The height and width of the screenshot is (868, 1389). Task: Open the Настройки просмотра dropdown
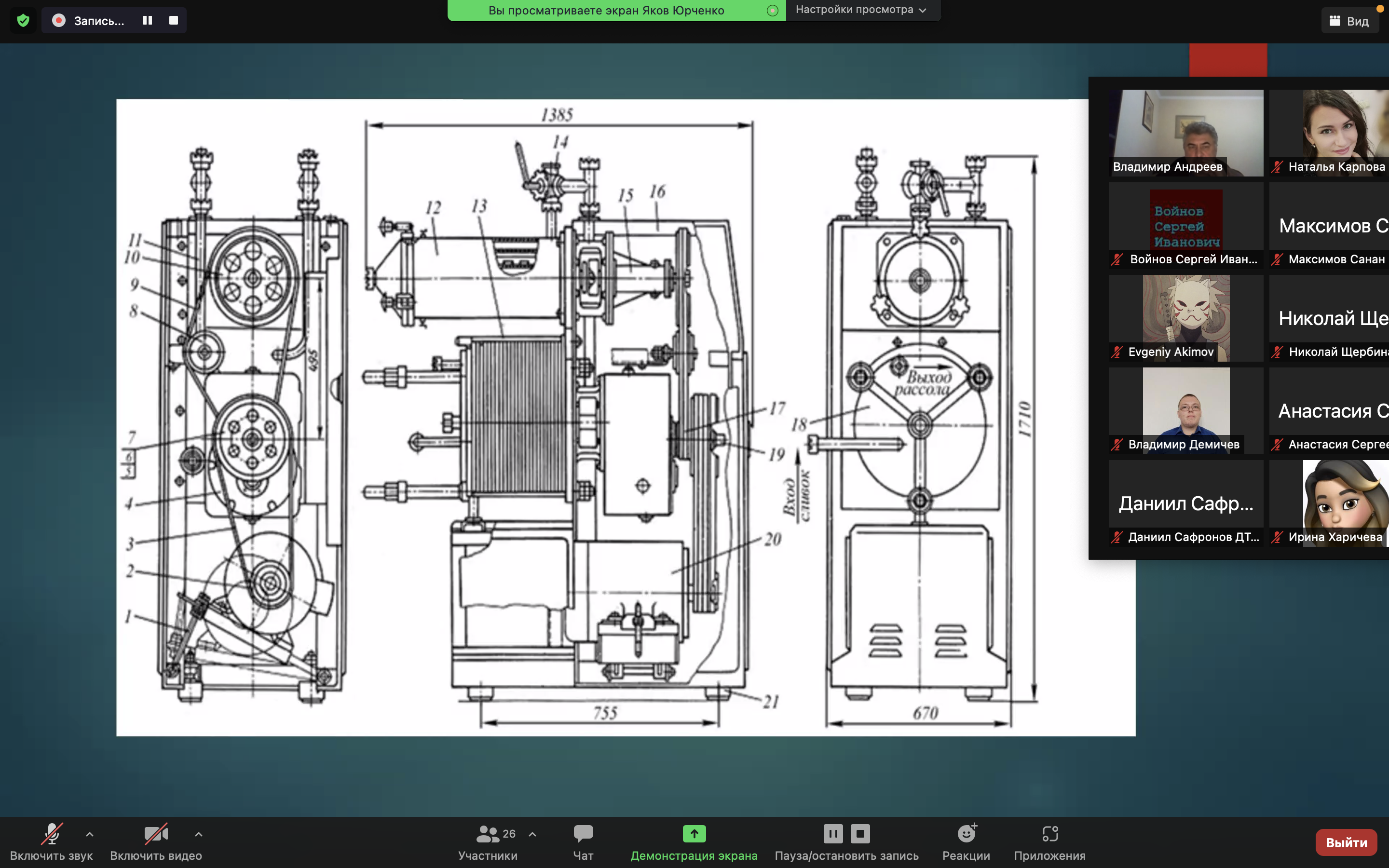(861, 10)
